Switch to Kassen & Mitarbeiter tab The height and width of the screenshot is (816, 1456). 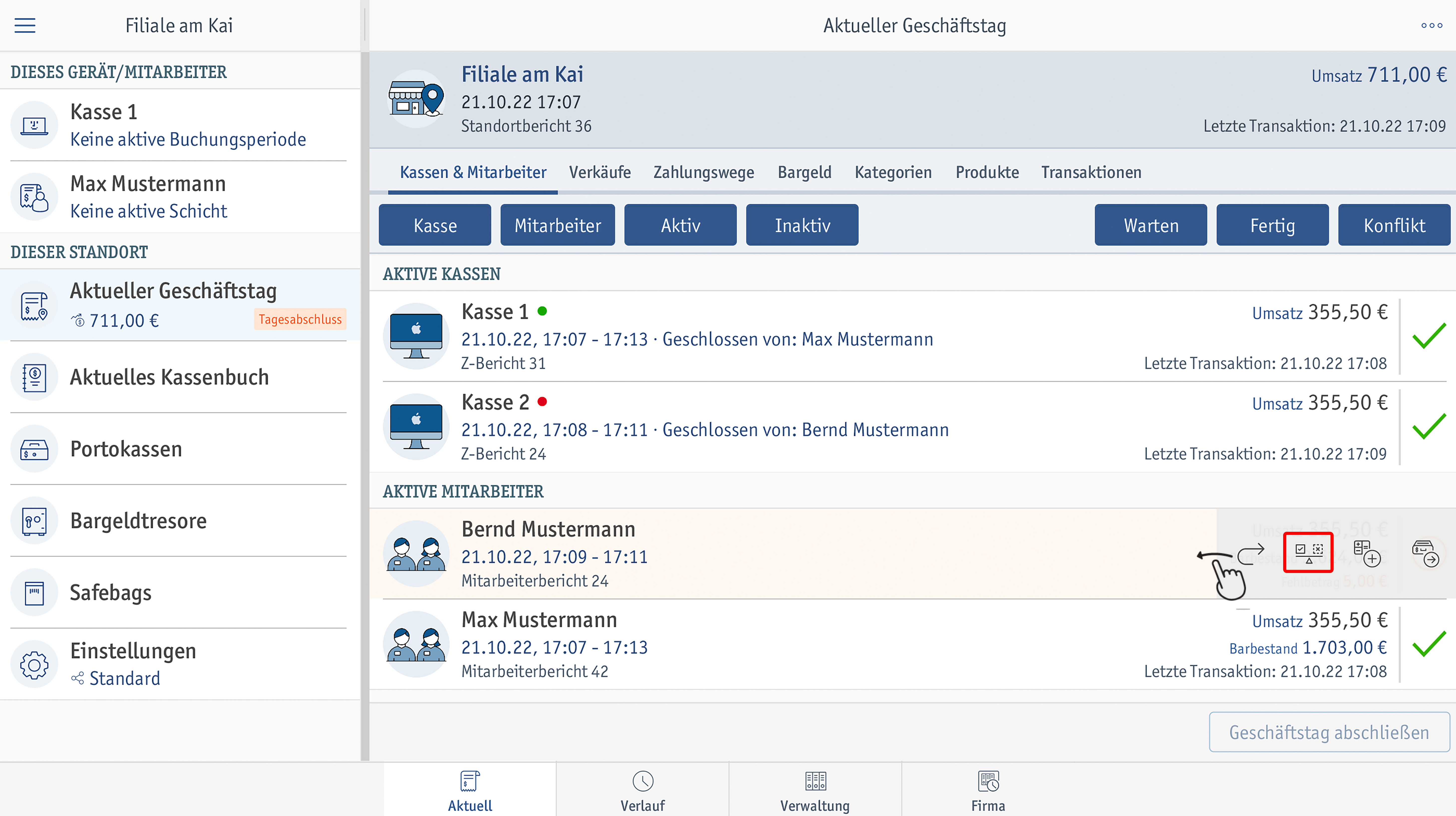(x=473, y=172)
